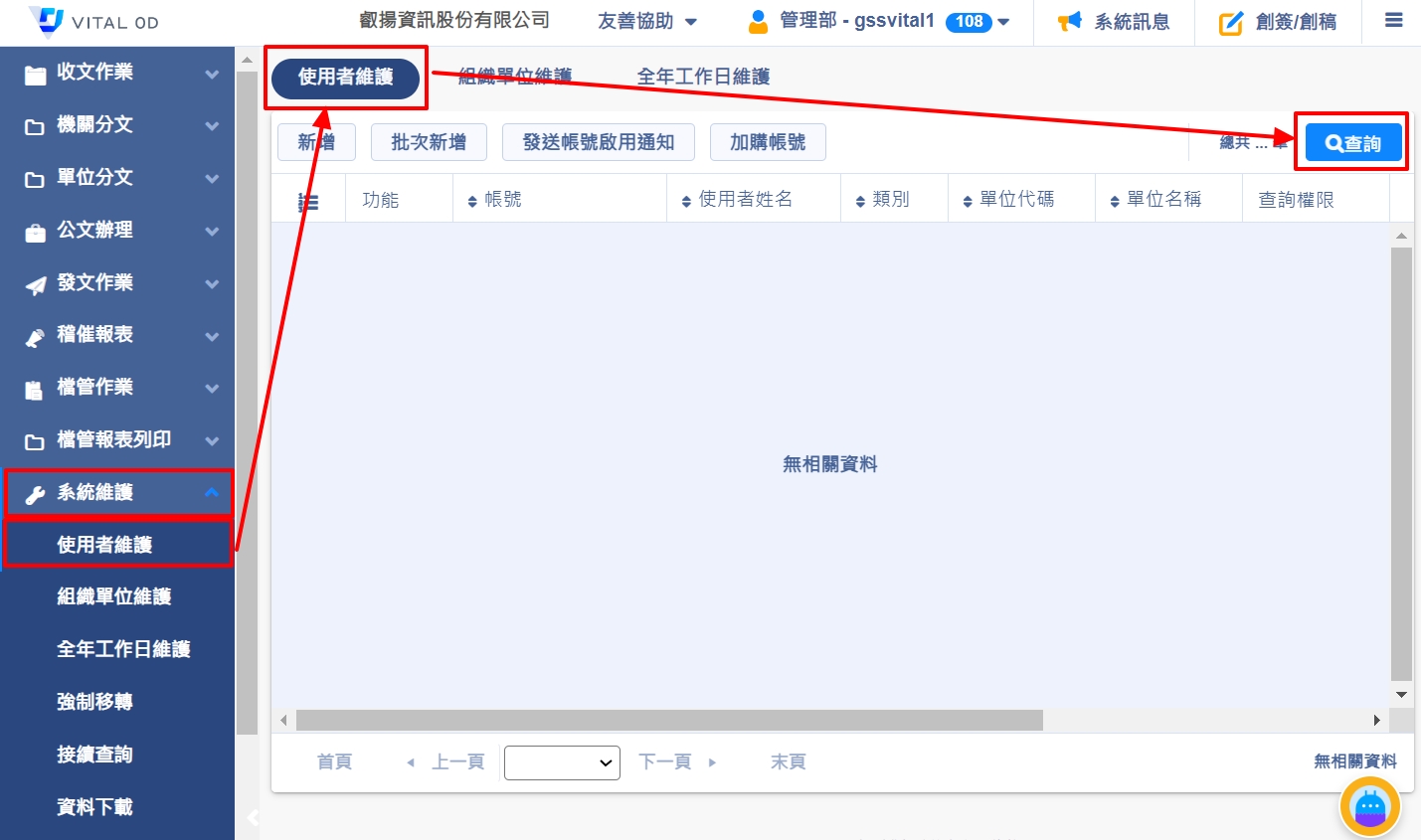Open the page number dropdown
This screenshot has height=840, width=1421.
(562, 762)
